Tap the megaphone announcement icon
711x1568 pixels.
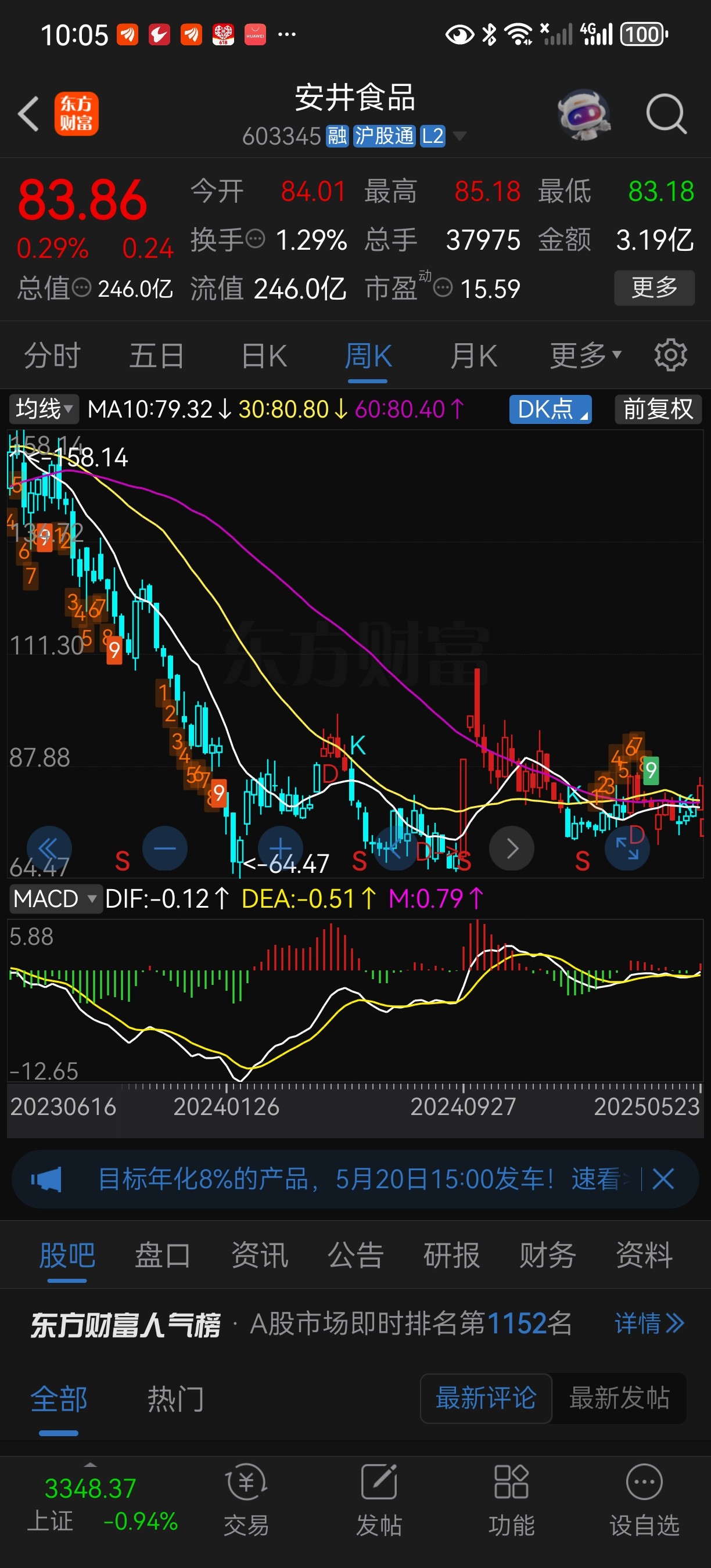[46, 1179]
